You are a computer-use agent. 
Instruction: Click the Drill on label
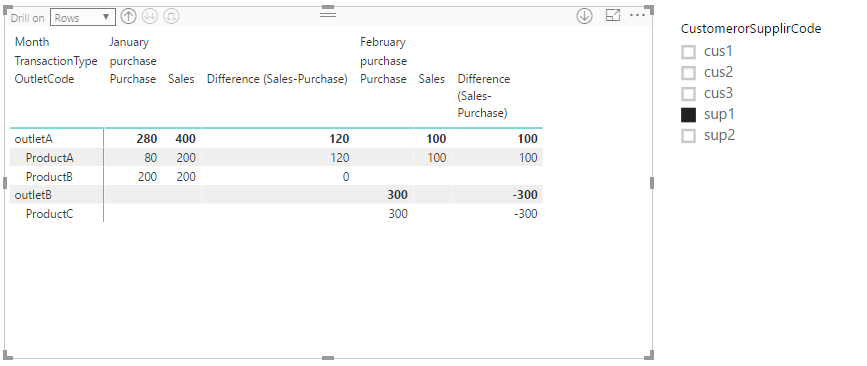pyautogui.click(x=28, y=18)
